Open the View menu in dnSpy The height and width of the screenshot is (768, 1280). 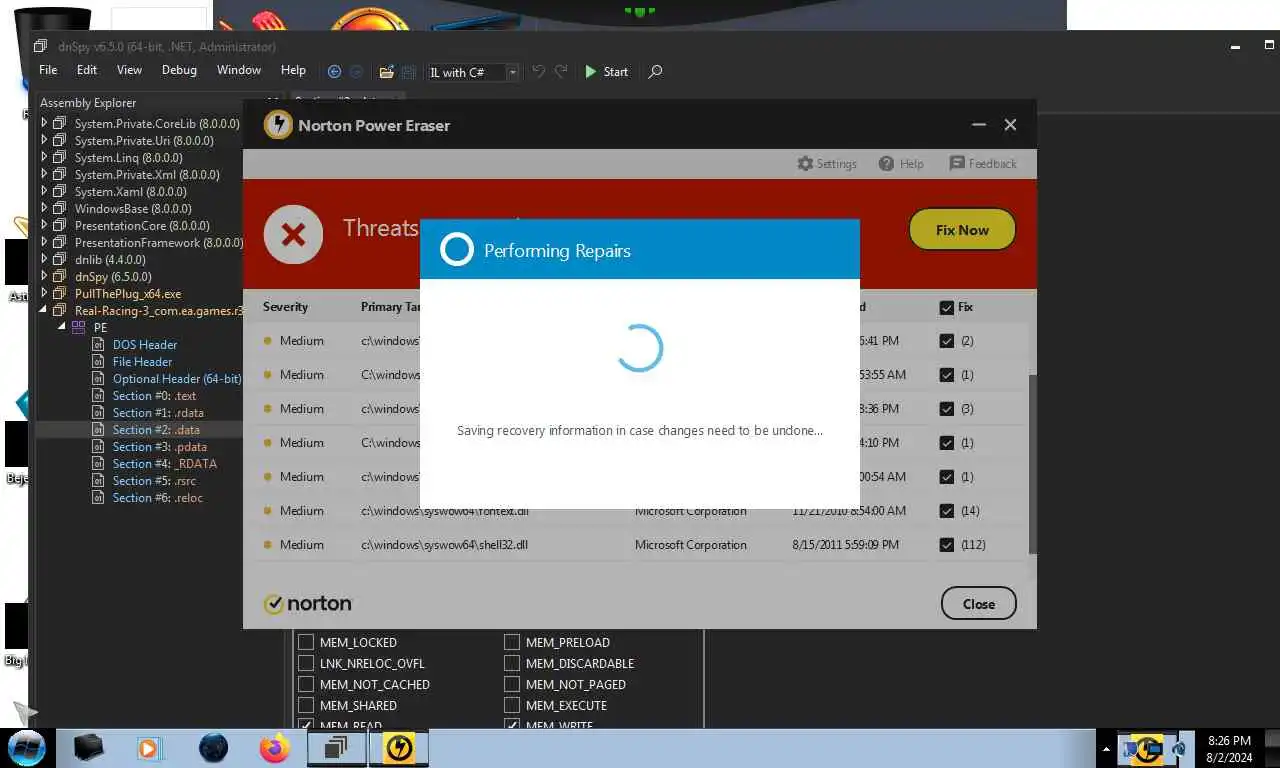(x=129, y=70)
